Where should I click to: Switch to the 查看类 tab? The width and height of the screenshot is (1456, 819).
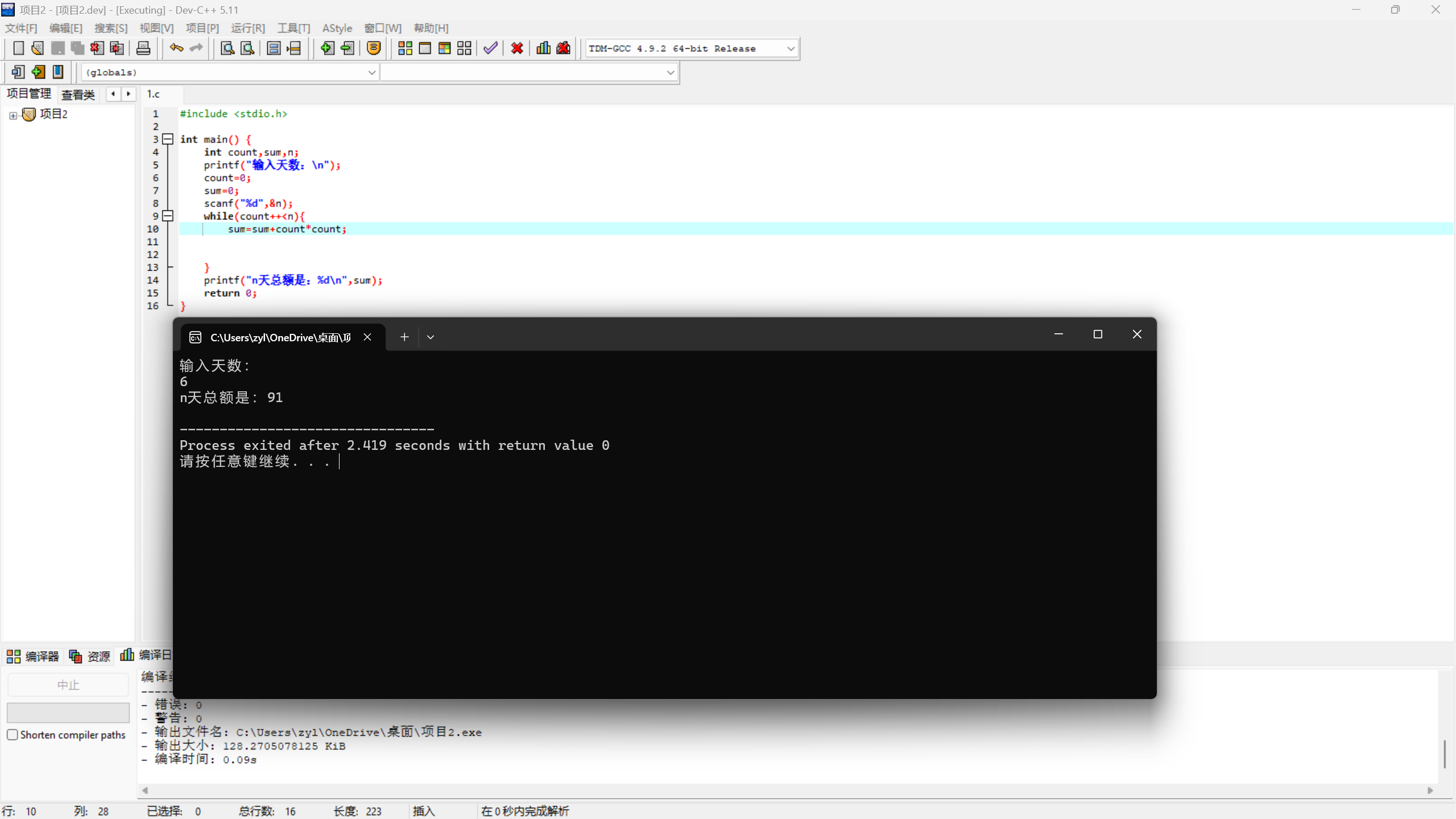(78, 94)
